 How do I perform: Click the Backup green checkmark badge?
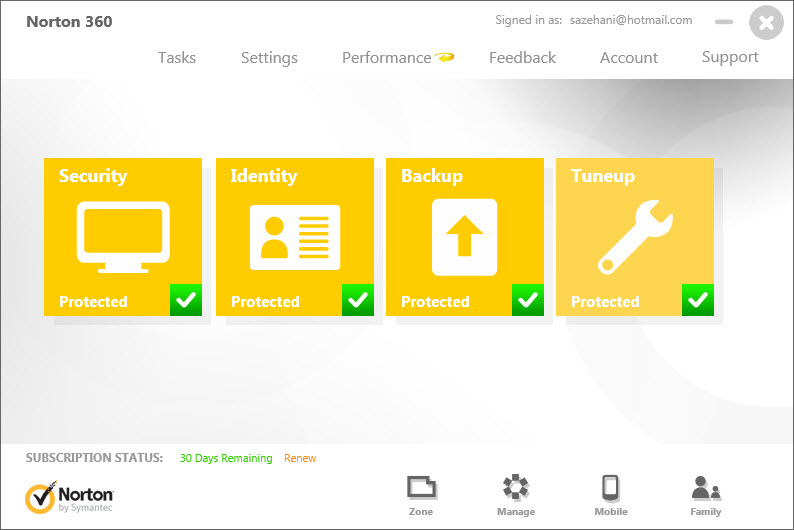pos(528,300)
